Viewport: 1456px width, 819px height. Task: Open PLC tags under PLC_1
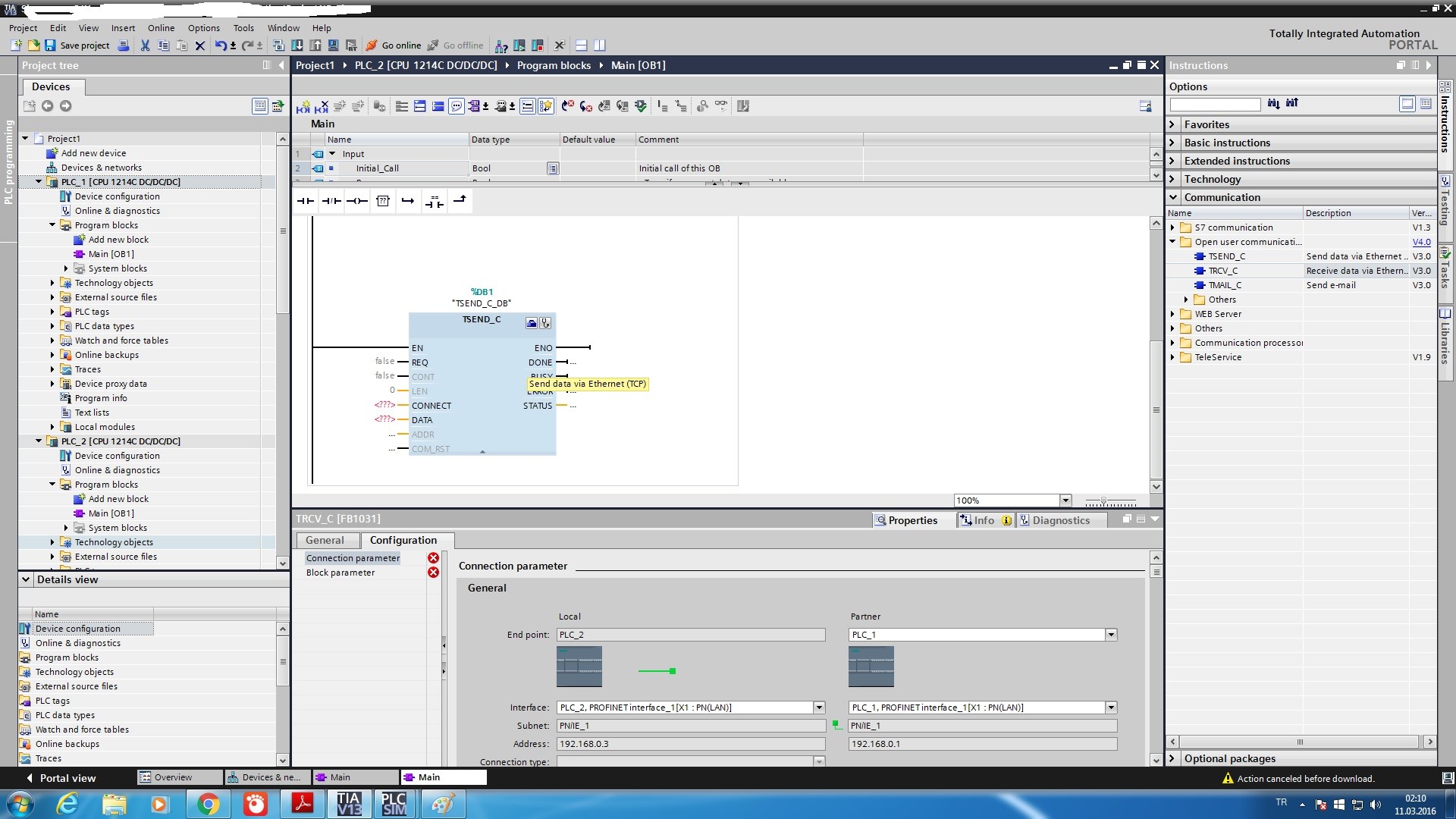click(92, 312)
